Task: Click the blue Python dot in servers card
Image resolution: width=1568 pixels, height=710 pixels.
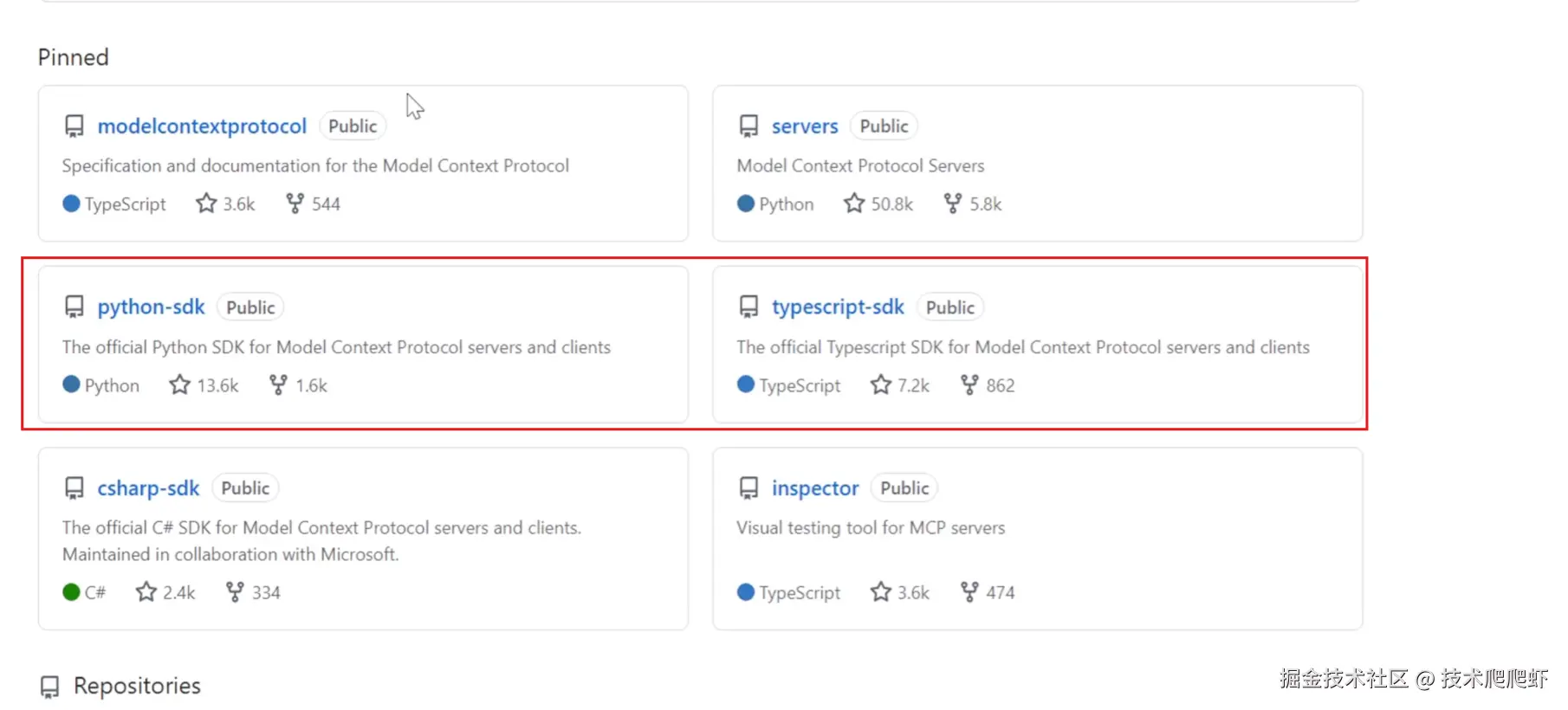Action: (x=746, y=203)
